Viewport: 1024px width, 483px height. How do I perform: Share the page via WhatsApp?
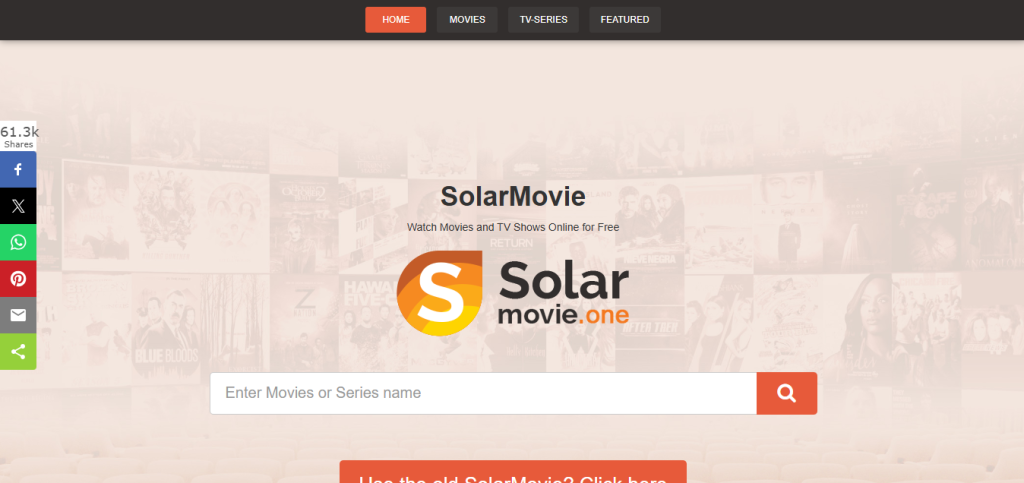[x=18, y=243]
